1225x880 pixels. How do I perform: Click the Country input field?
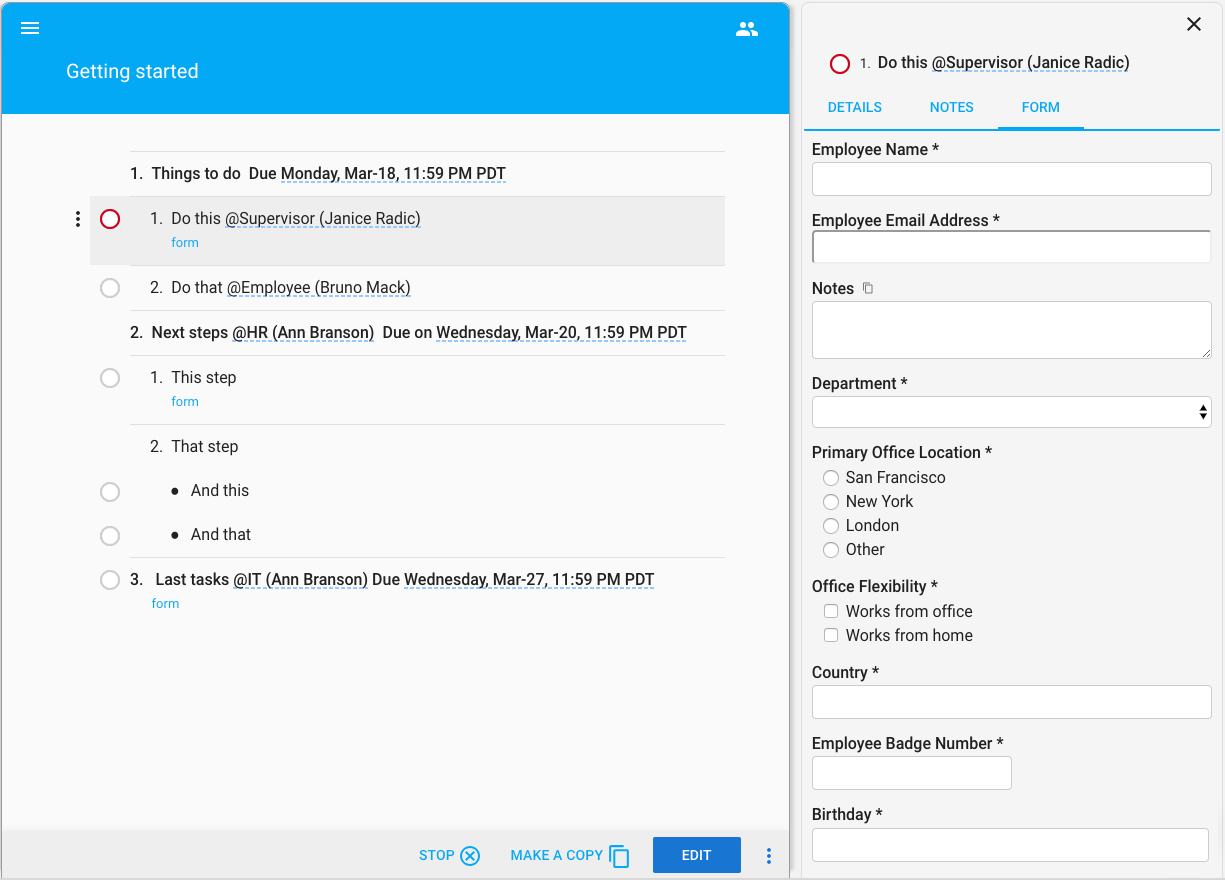(x=1012, y=702)
